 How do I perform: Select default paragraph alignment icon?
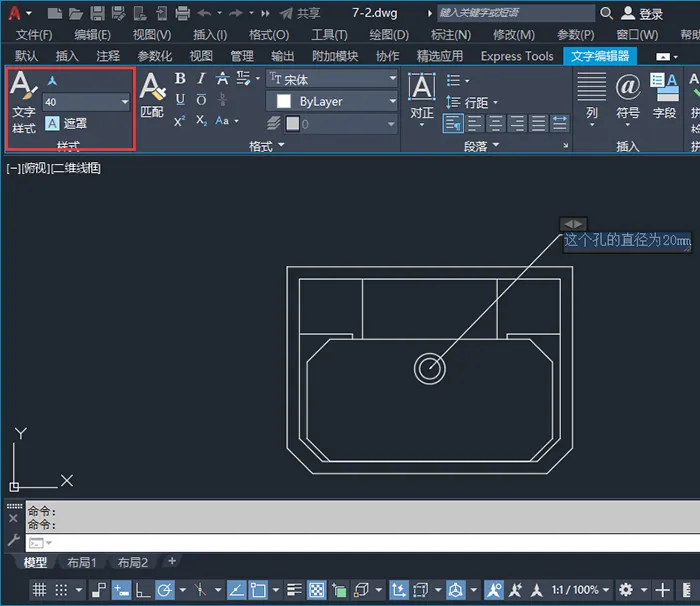[453, 123]
